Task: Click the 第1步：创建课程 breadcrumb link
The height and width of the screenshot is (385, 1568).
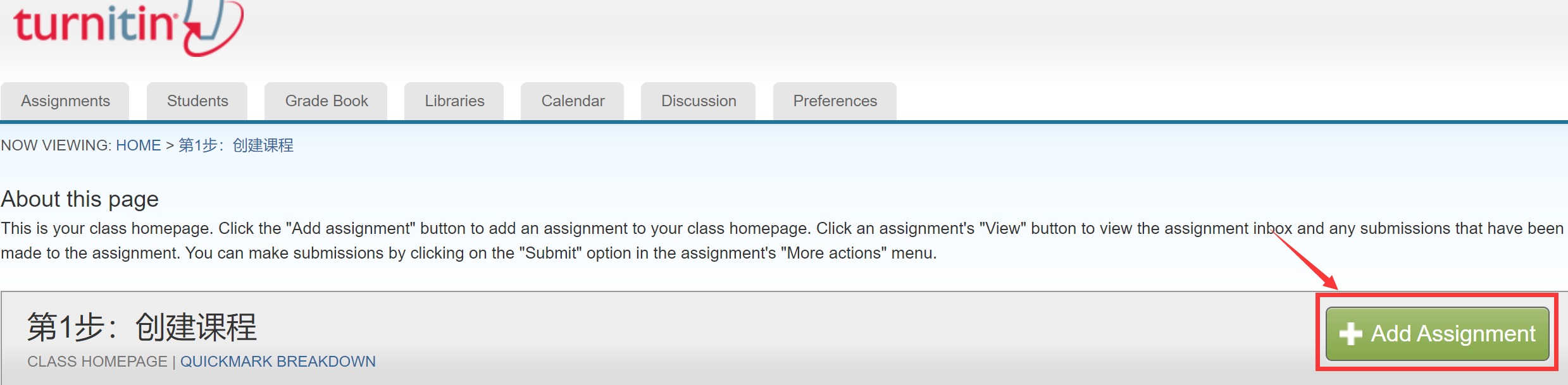Action: tap(236, 145)
